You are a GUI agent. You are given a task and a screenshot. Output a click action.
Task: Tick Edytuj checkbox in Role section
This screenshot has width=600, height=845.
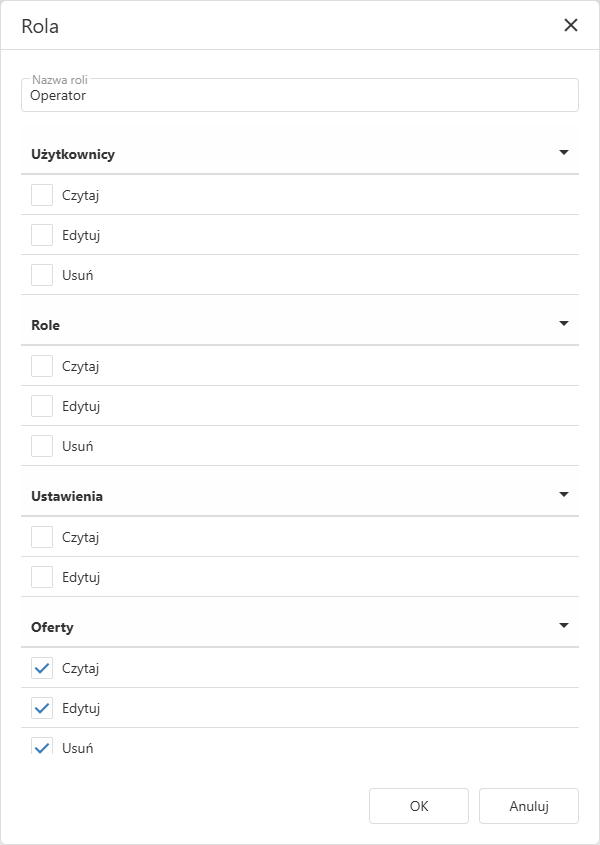42,406
